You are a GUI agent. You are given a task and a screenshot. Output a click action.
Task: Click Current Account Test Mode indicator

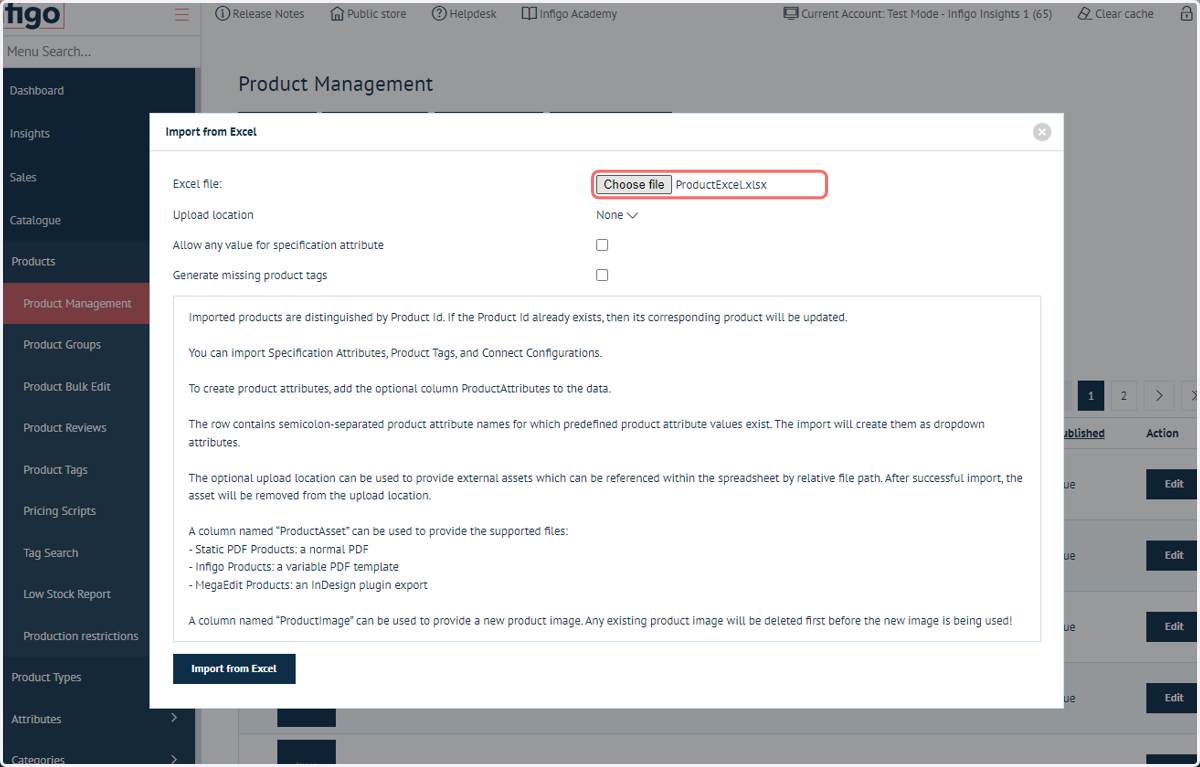(x=918, y=14)
